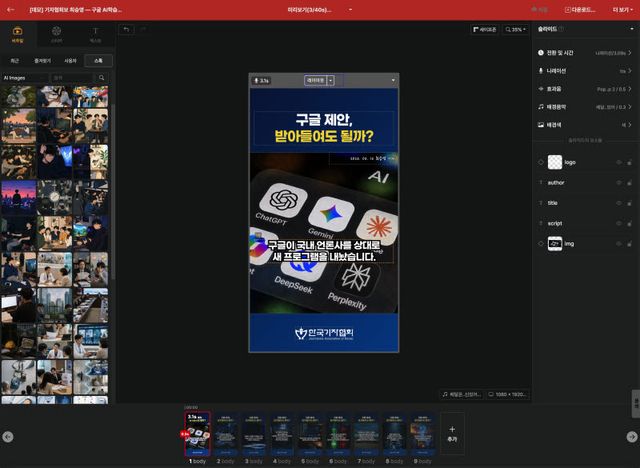Switch to the Stock asset tab
The image size is (640, 468).
pos(98,60)
